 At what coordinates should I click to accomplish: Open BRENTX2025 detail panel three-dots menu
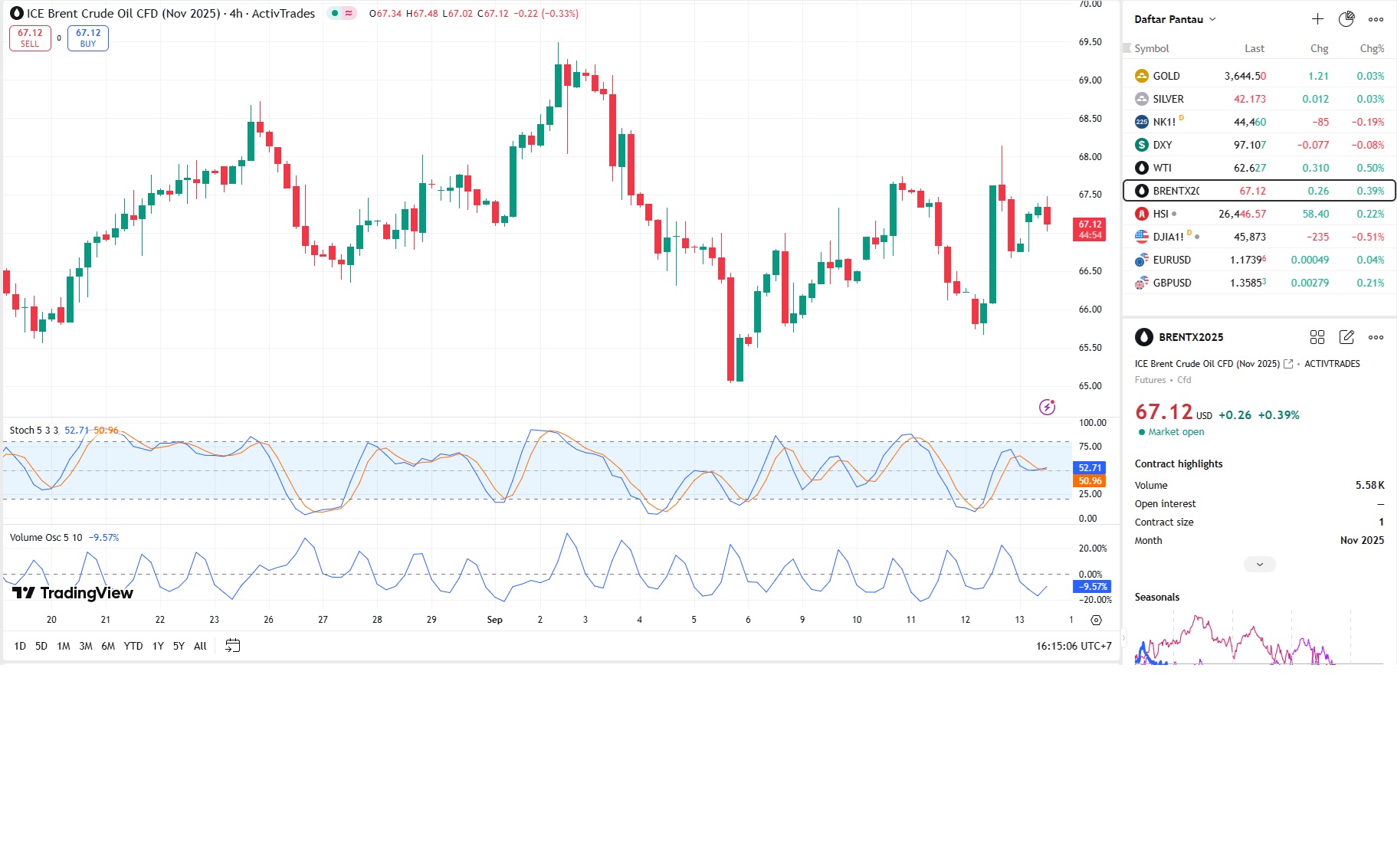(x=1376, y=337)
